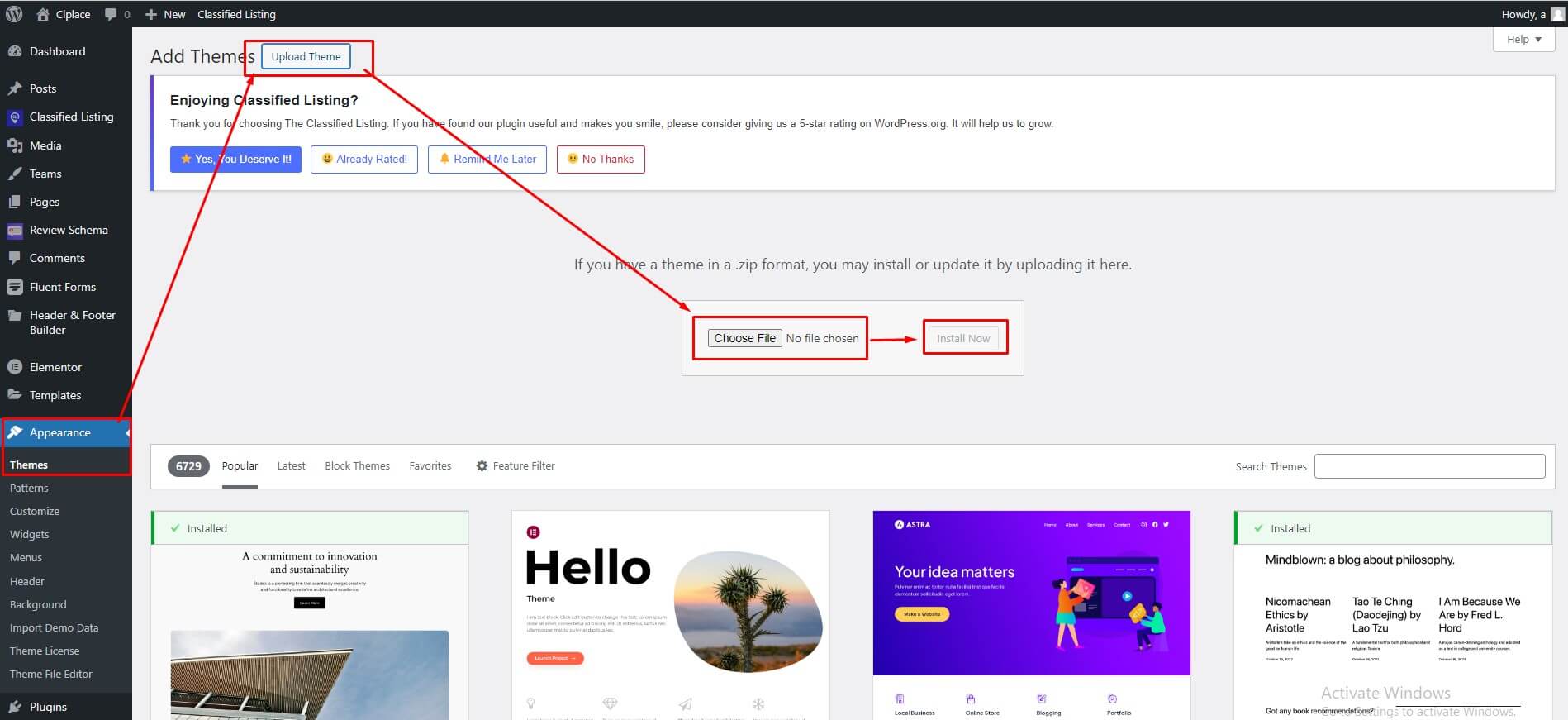Click the Feature Filter gear icon
Screen dimensions: 1568x720
click(482, 466)
